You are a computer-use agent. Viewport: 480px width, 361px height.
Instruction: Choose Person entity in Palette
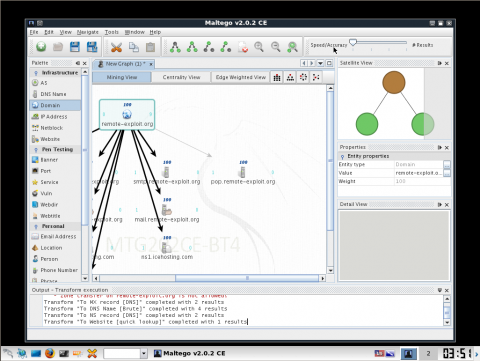point(55,259)
